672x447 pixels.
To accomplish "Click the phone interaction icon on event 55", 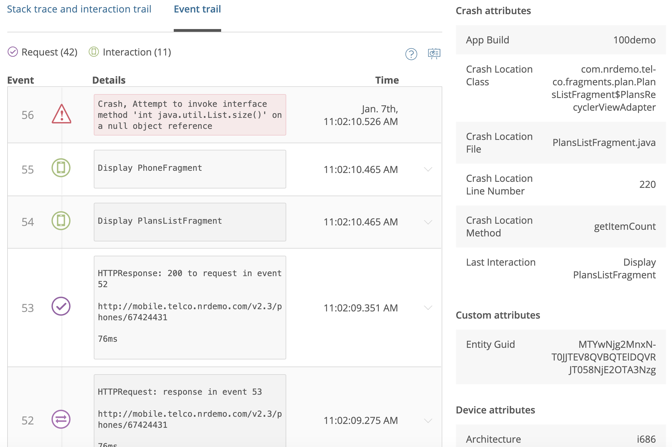I will (x=61, y=168).
